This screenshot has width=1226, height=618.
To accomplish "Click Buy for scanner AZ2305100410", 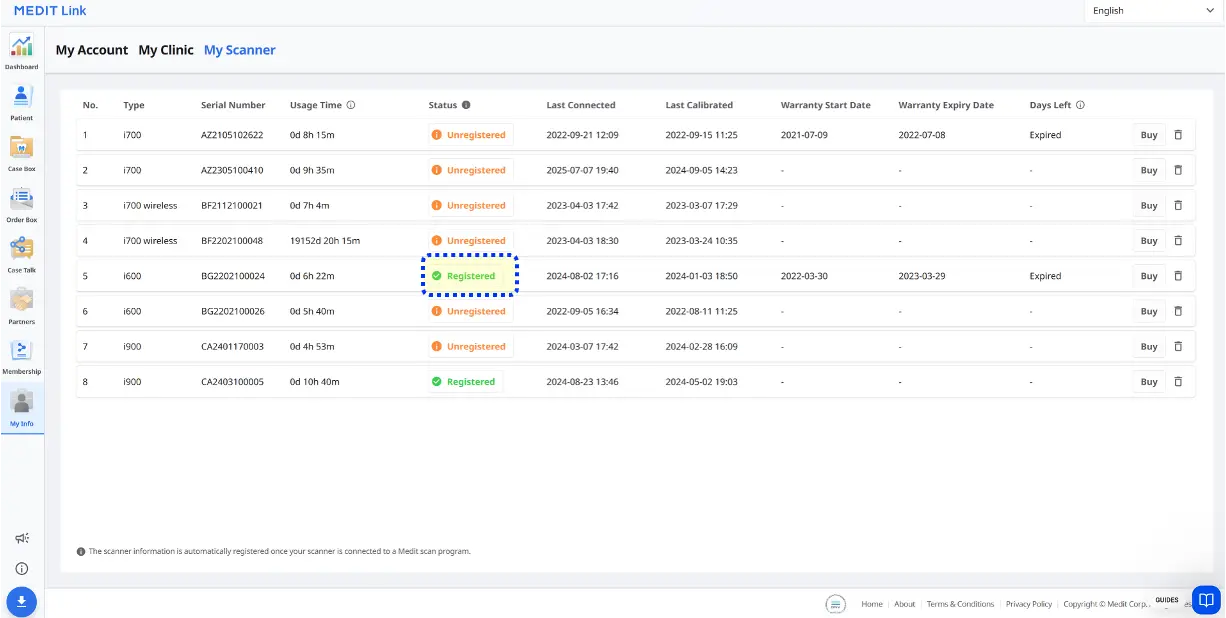I will pyautogui.click(x=1149, y=170).
